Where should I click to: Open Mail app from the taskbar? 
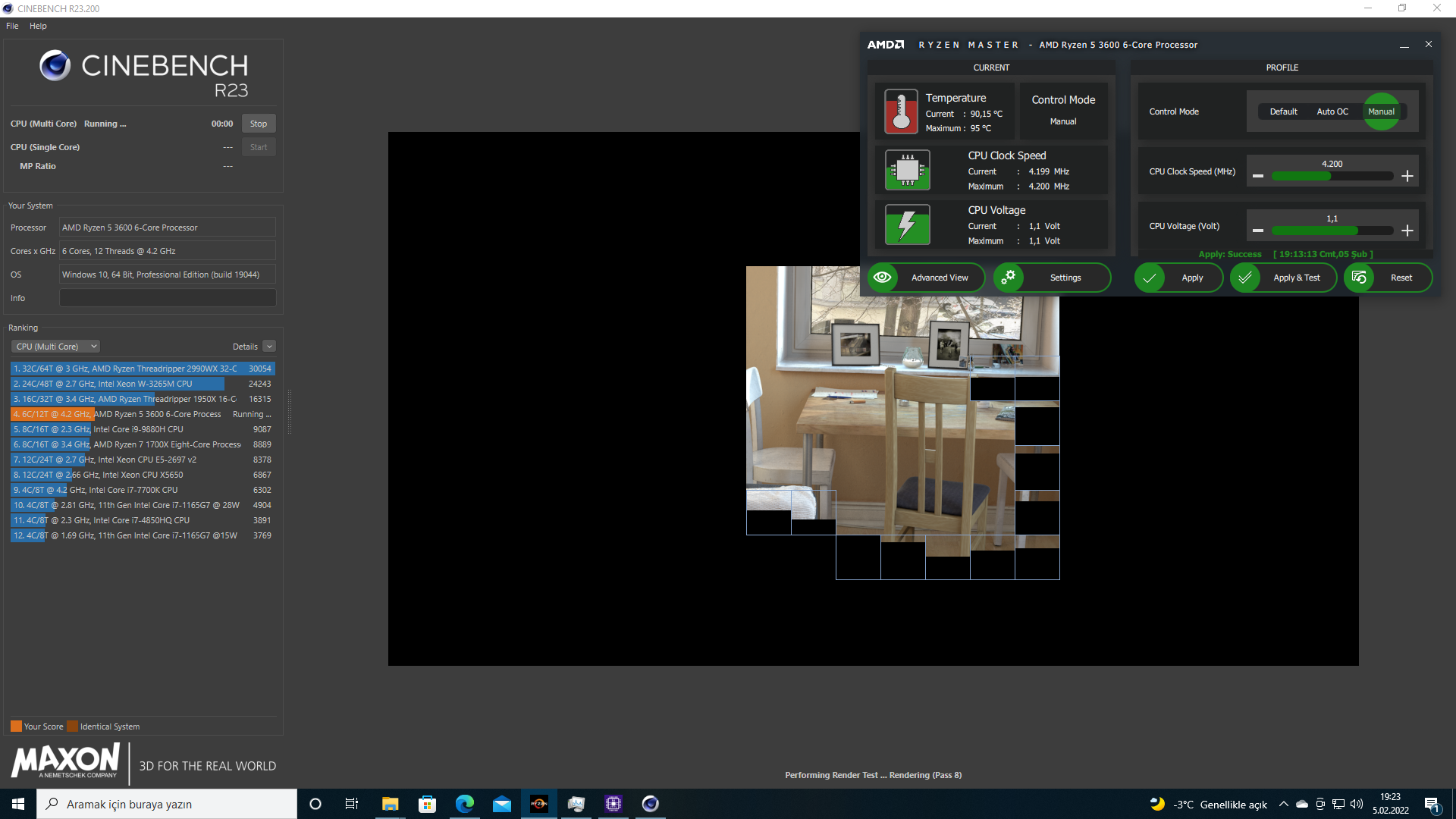click(501, 804)
